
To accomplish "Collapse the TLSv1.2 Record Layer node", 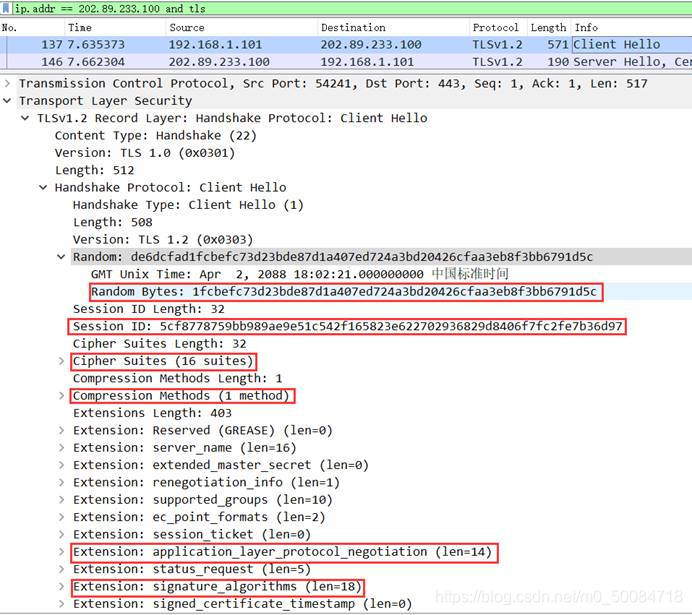I will 25,118.
